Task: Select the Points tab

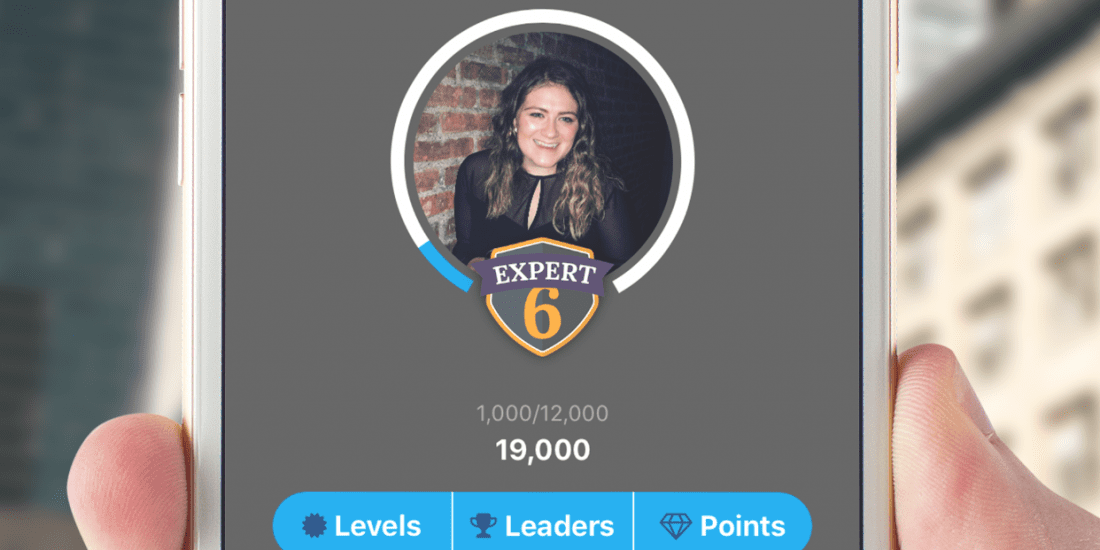Action: 723,523
